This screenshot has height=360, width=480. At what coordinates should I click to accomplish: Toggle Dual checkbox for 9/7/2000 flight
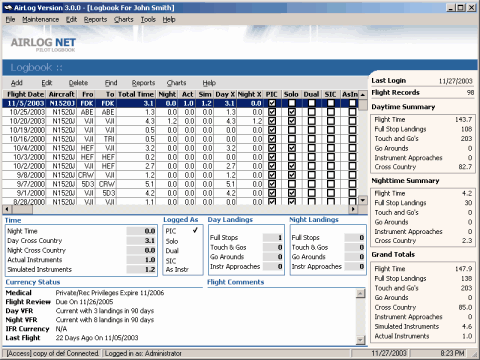coord(311,184)
